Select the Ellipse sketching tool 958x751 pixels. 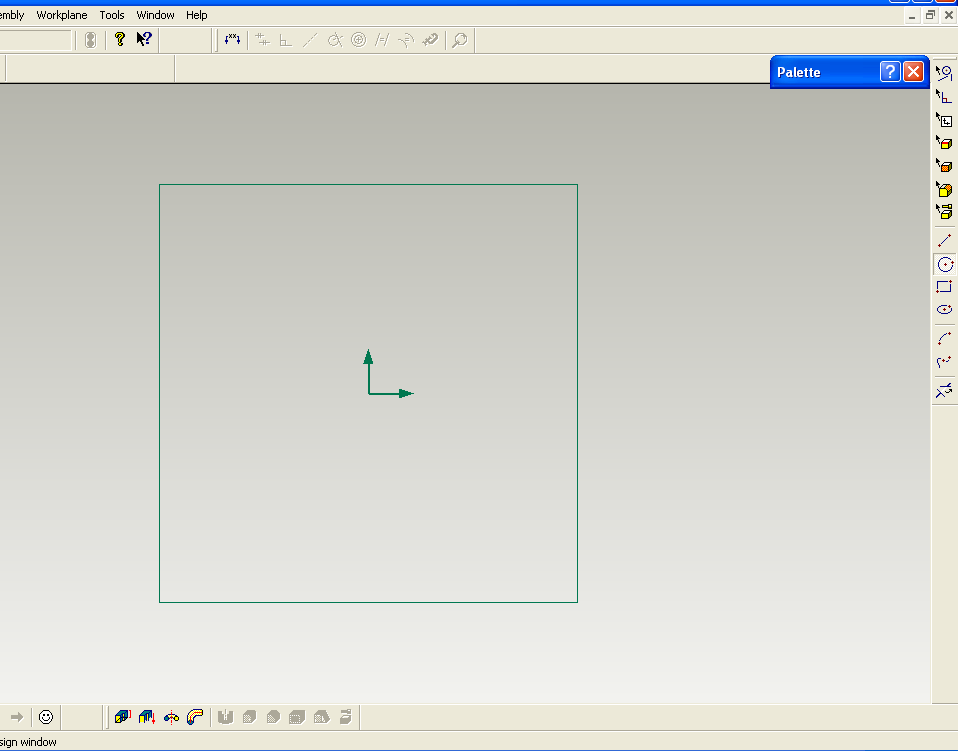tap(944, 310)
